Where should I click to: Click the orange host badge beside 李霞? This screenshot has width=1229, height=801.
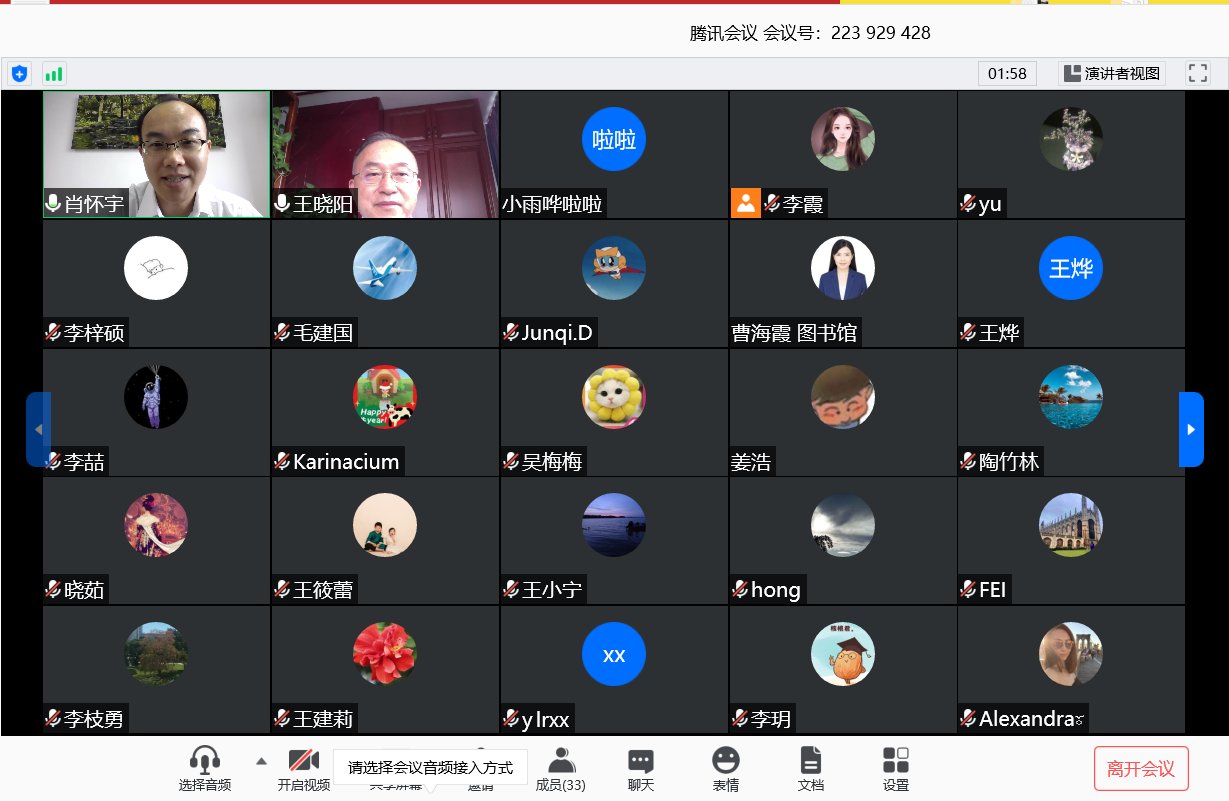(x=745, y=202)
